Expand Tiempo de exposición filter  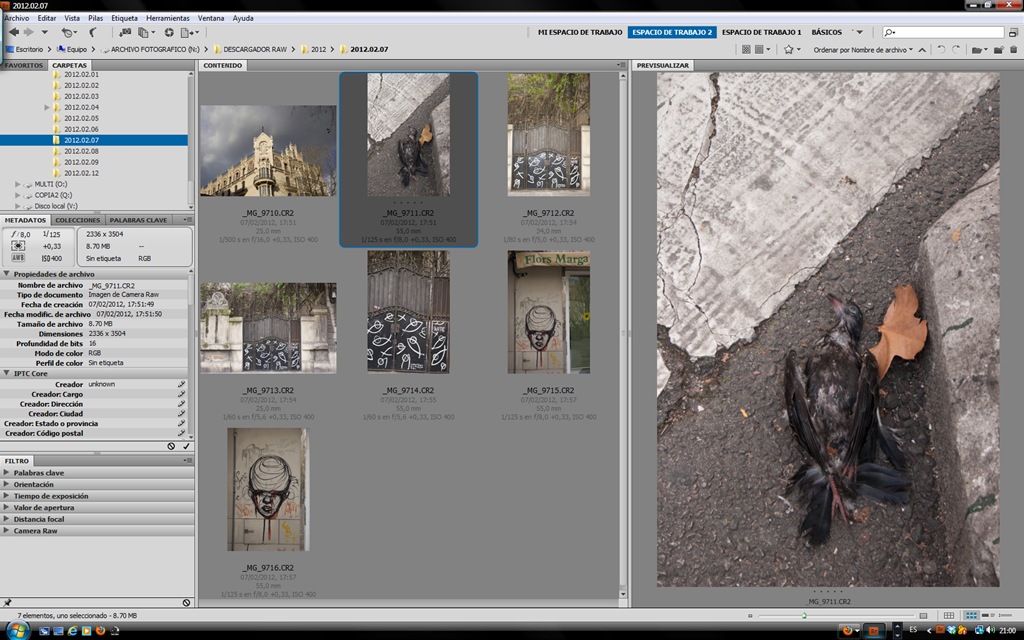[51, 496]
